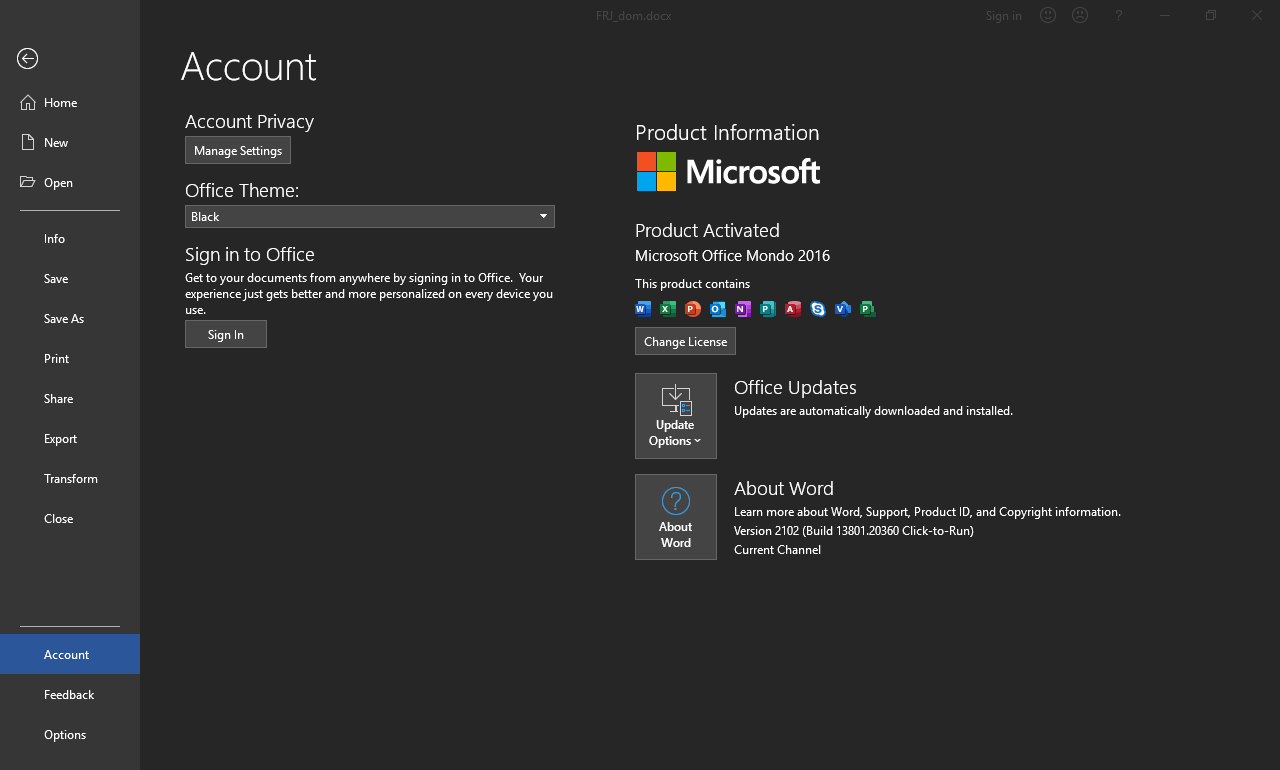The image size is (1280, 770).
Task: Click the back arrow to leave Account page
Action: coord(27,59)
